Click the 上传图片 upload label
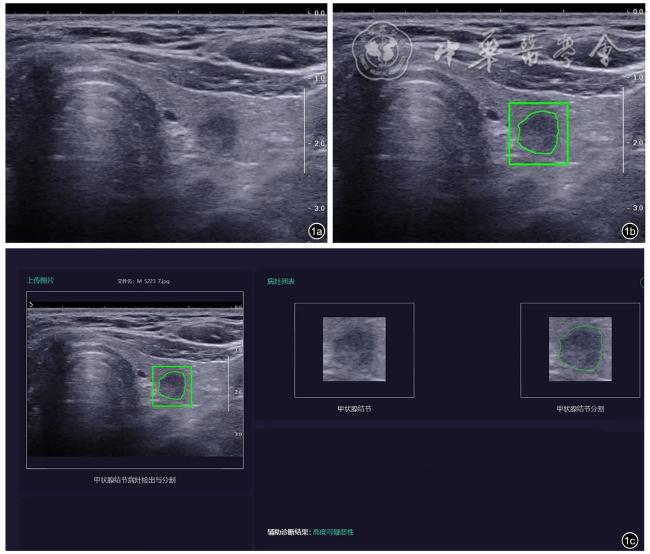650x554 pixels. coord(40,281)
